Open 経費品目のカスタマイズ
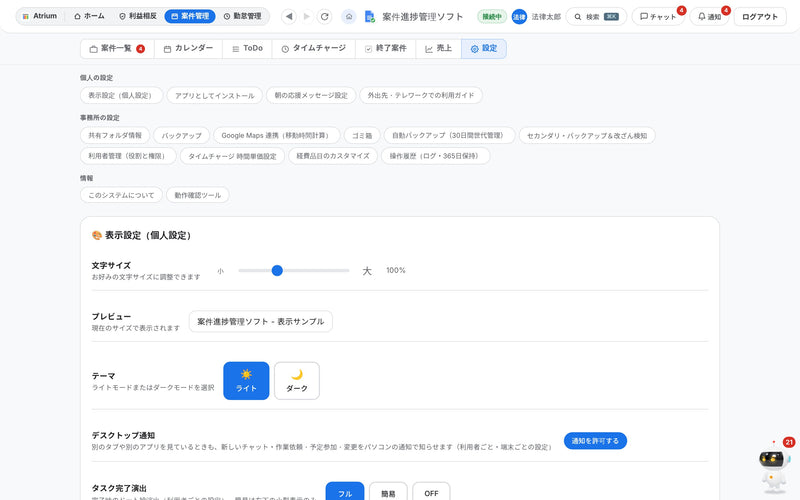 click(333, 156)
